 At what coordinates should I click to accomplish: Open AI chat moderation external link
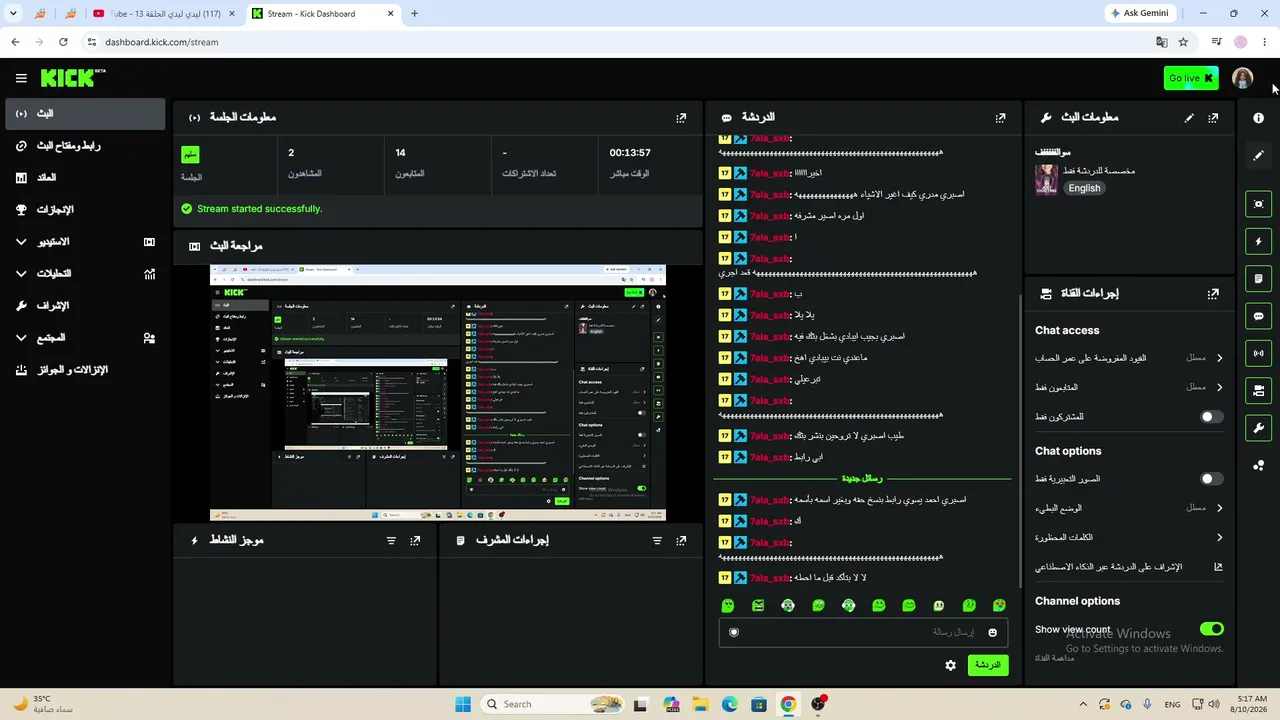1218,567
